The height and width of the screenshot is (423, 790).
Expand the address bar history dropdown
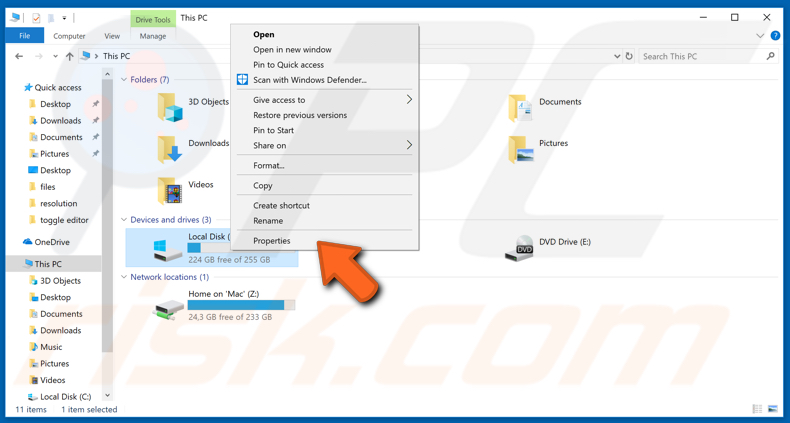pyautogui.click(x=617, y=56)
